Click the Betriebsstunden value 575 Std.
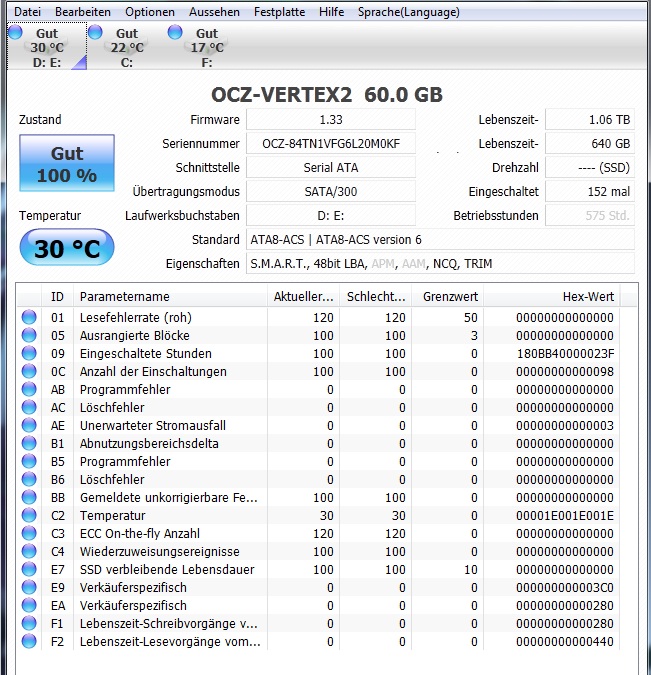 click(590, 215)
